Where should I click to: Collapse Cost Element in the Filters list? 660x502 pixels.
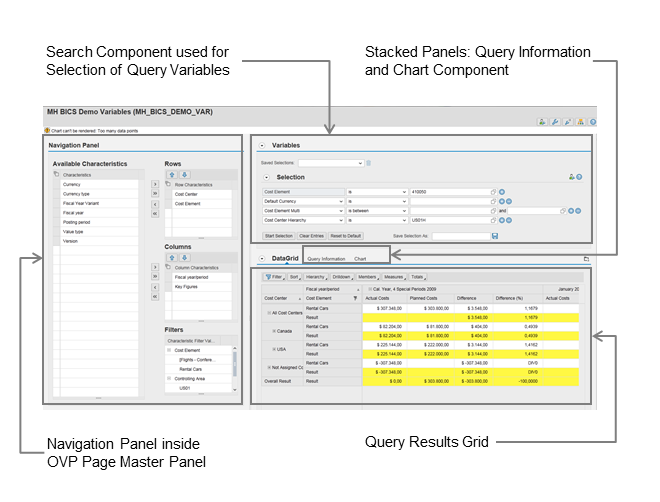(x=169, y=350)
